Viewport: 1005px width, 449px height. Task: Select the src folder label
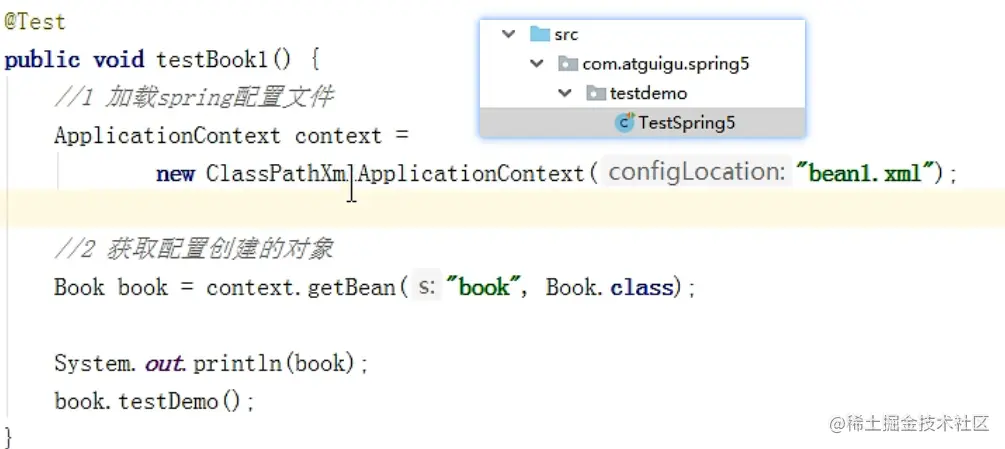[x=567, y=35]
